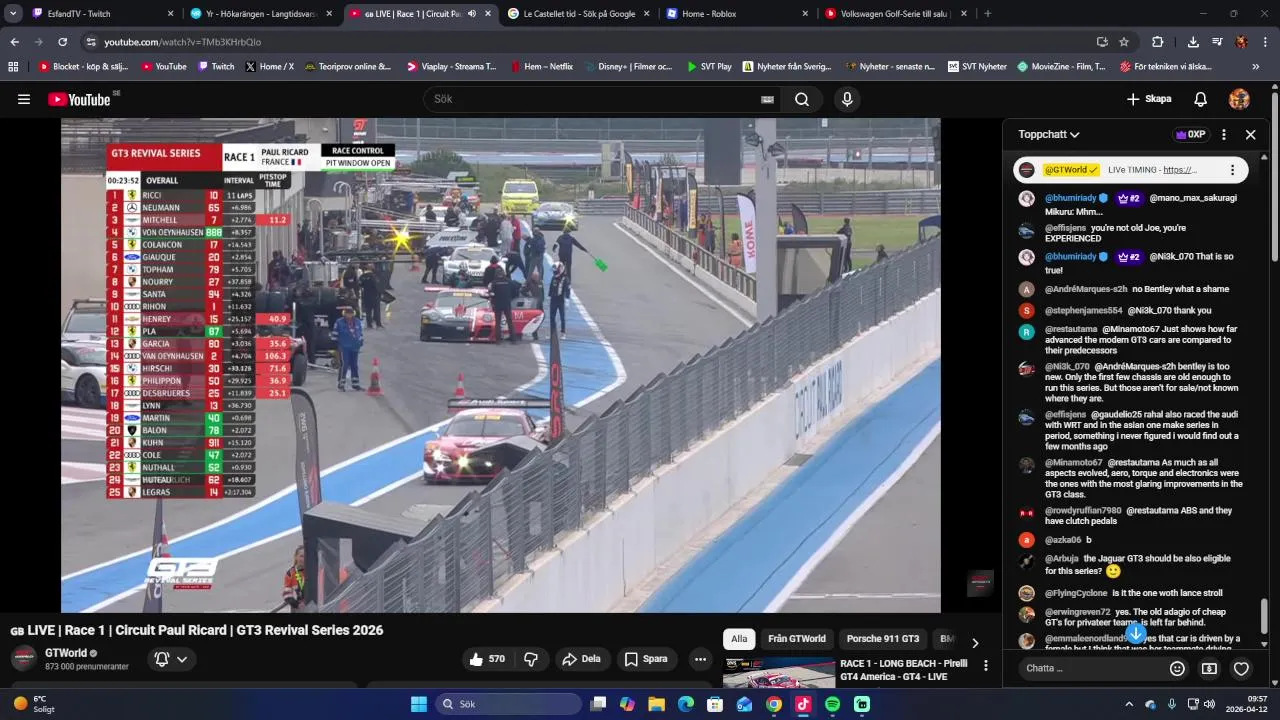Go back in browser history
This screenshot has height=720, width=1280.
pyautogui.click(x=14, y=42)
